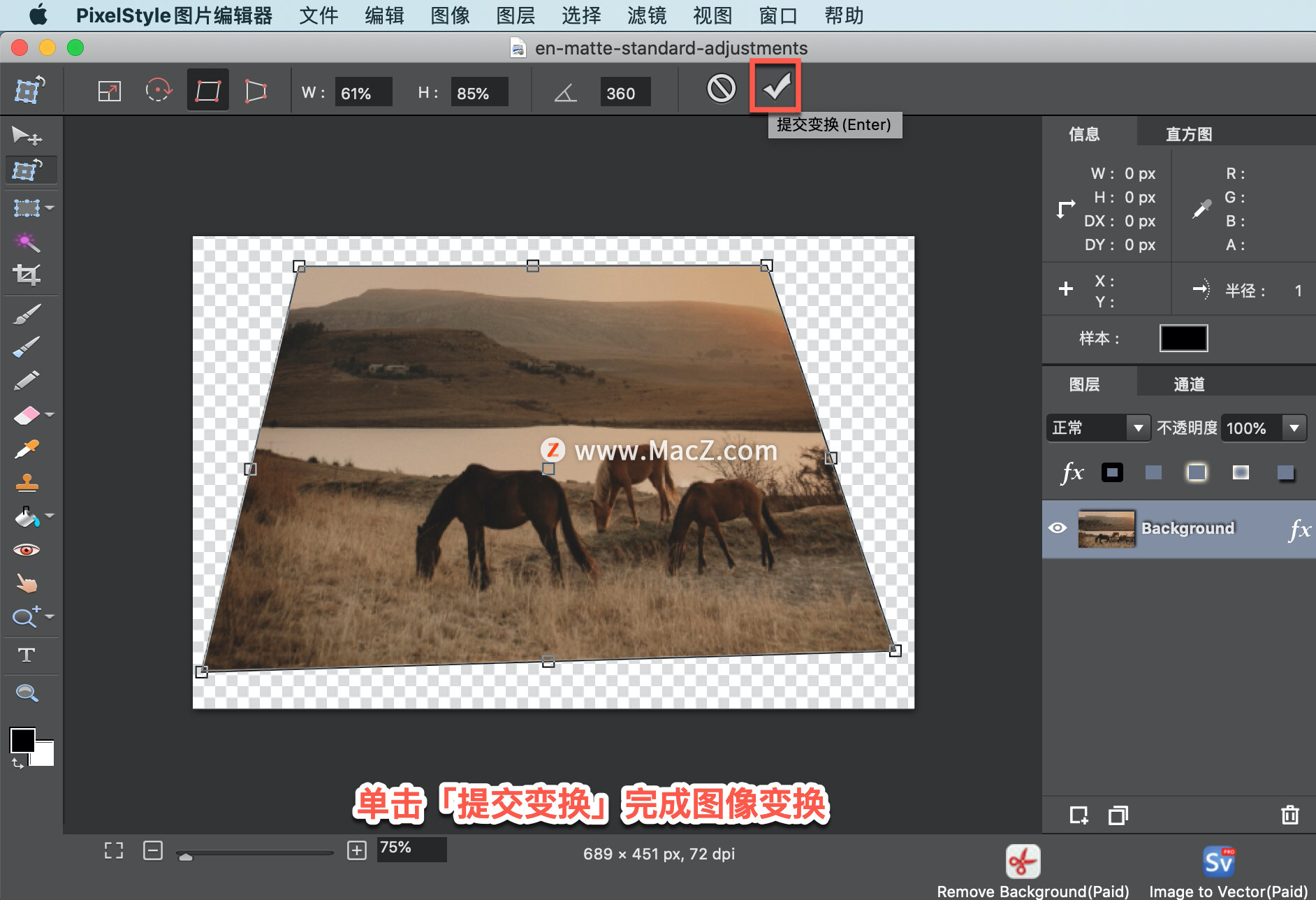
Task: Expand the eraser tool options arrow
Action: tap(50, 414)
